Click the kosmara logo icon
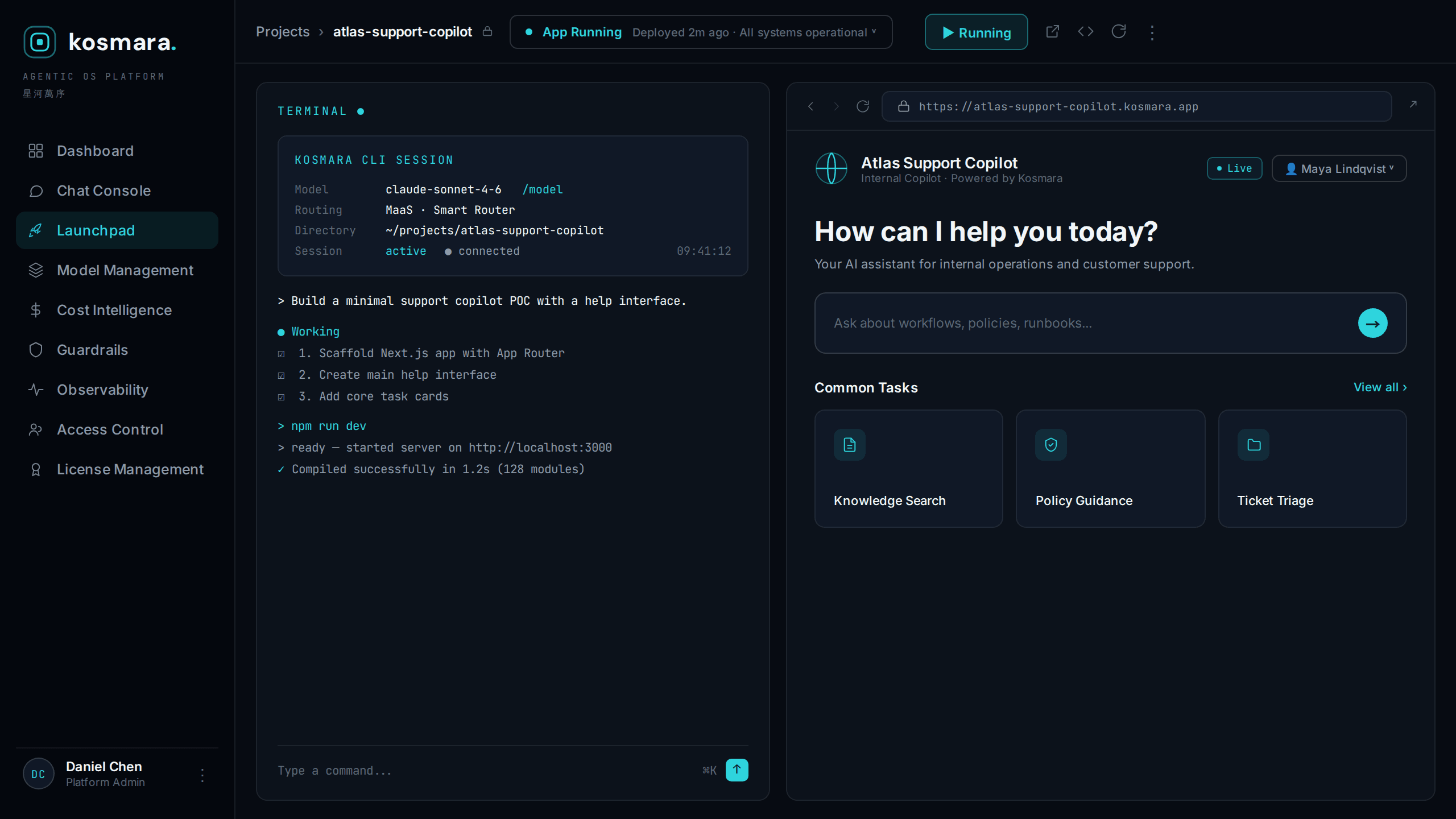 coord(40,42)
